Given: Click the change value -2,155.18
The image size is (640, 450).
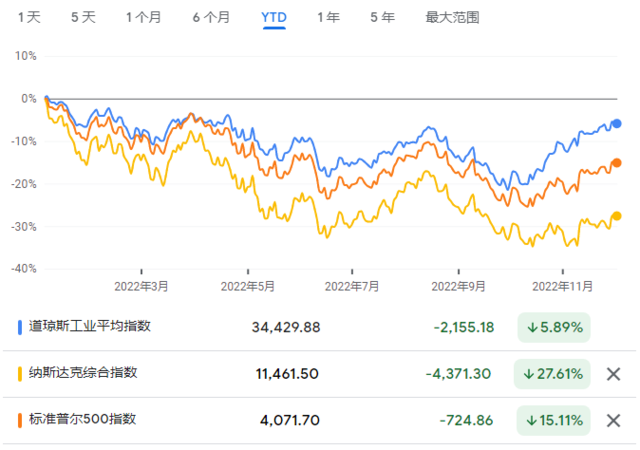Looking at the screenshot, I should click(464, 327).
